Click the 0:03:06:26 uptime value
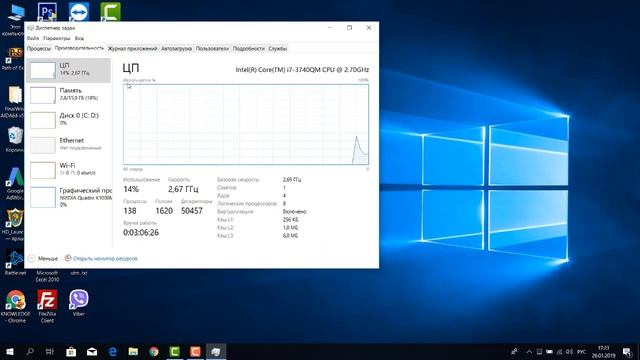This screenshot has height=360, width=640. [141, 232]
